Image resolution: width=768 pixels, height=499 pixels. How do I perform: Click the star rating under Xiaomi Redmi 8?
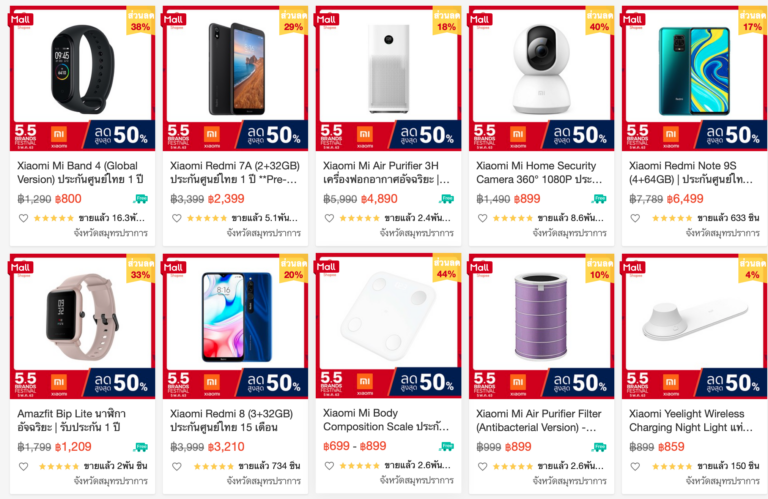tap(206, 466)
